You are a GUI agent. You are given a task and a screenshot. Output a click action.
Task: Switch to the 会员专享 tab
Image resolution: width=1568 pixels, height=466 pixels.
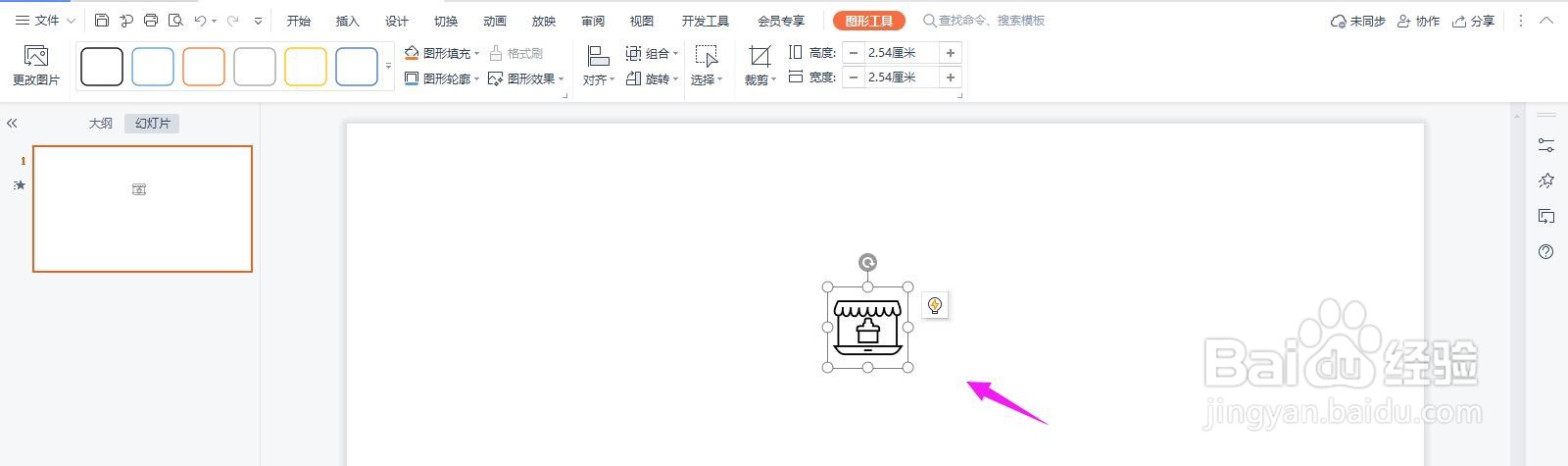[781, 21]
